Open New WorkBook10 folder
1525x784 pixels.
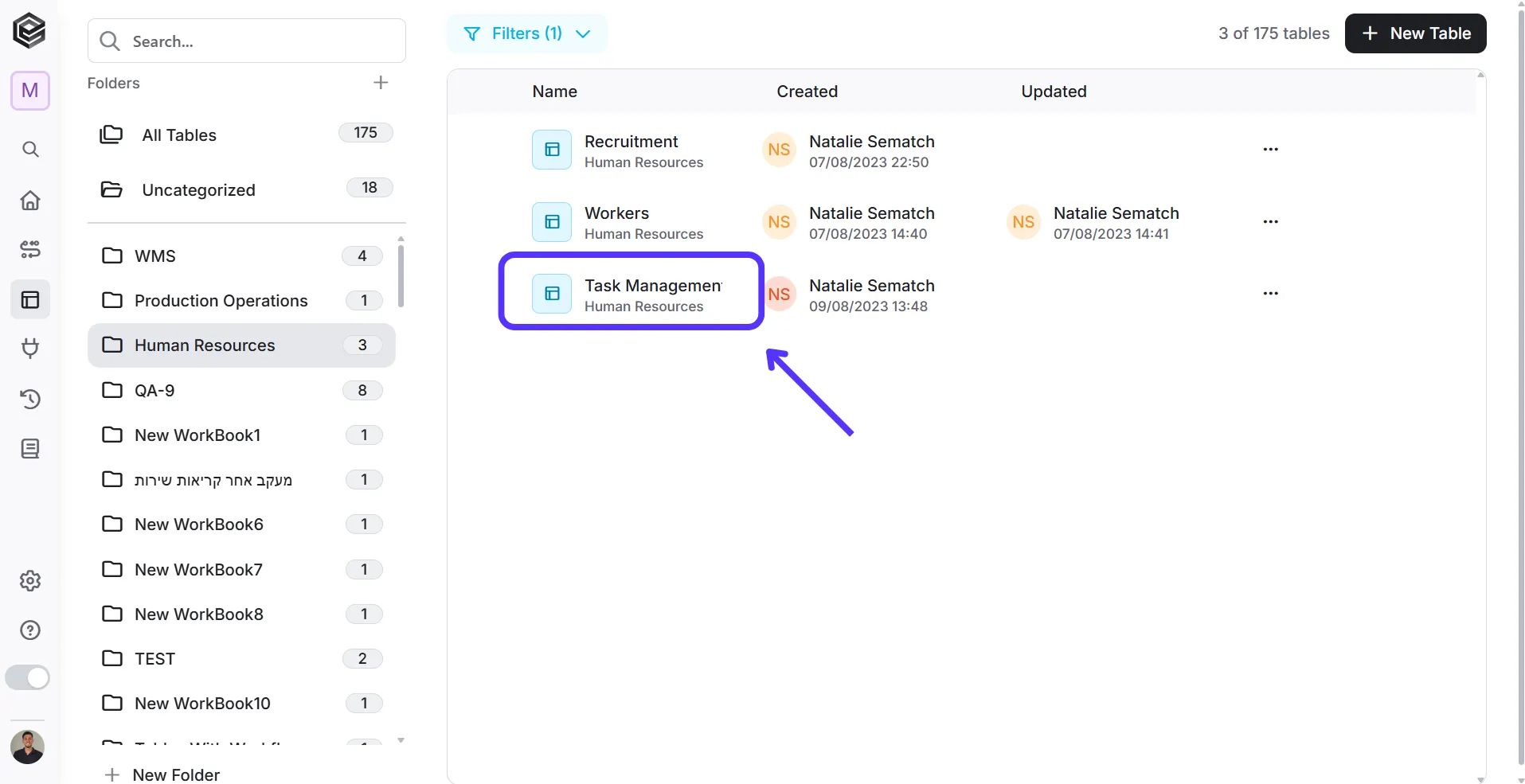(241, 703)
